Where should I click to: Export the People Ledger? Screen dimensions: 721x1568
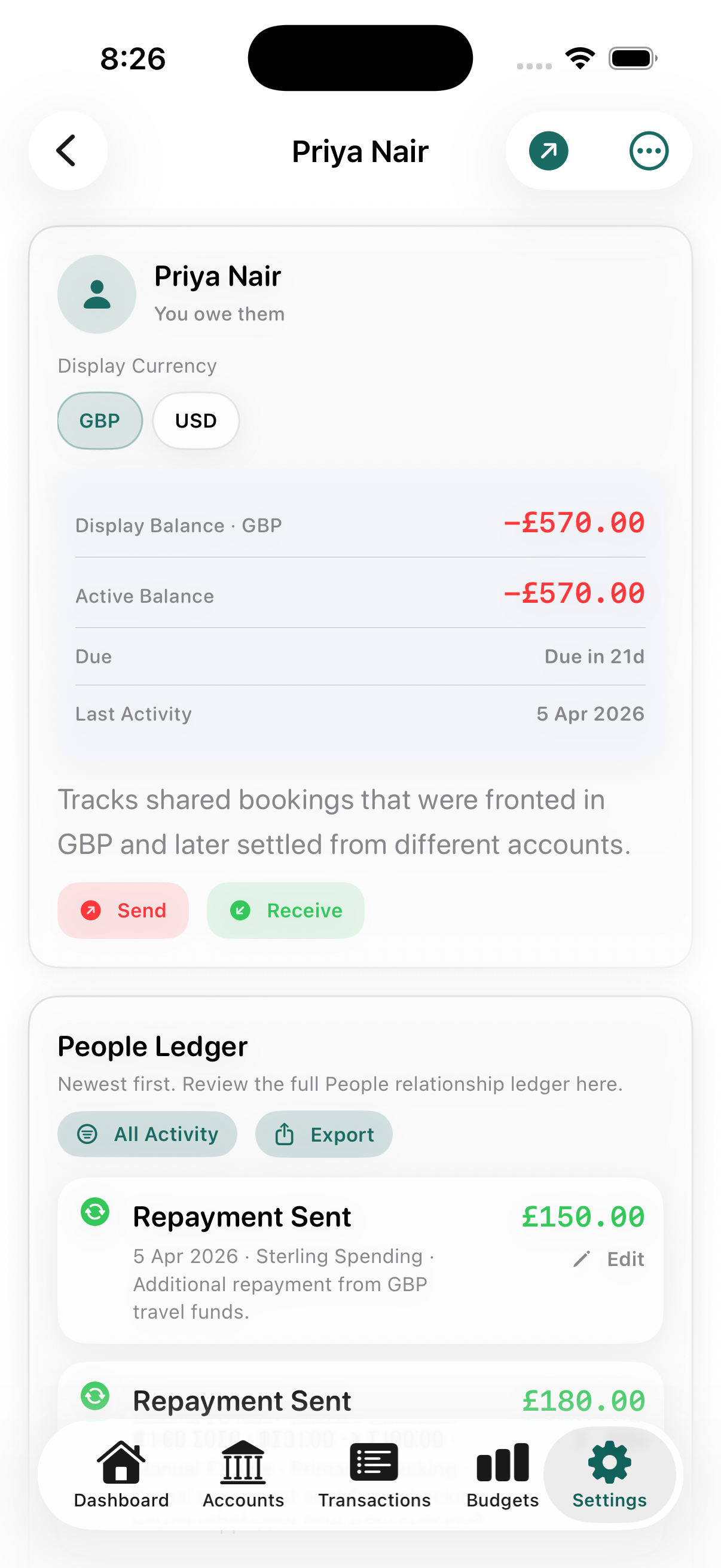(x=323, y=1134)
